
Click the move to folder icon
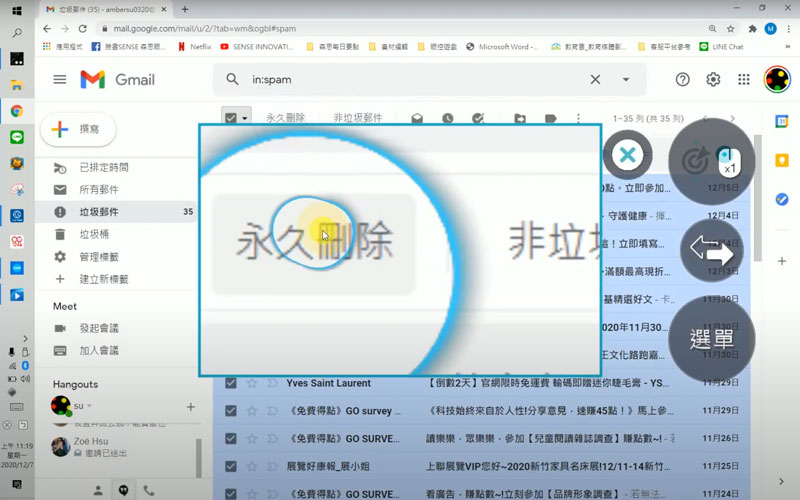coord(520,118)
